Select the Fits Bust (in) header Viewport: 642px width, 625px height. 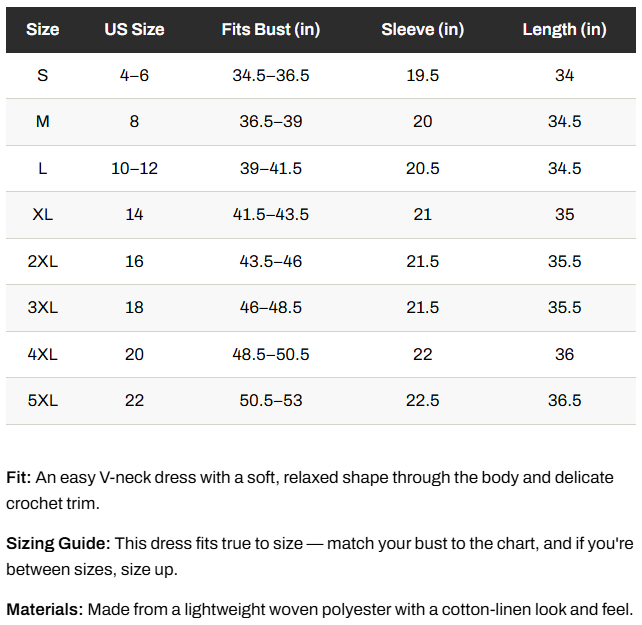271,29
